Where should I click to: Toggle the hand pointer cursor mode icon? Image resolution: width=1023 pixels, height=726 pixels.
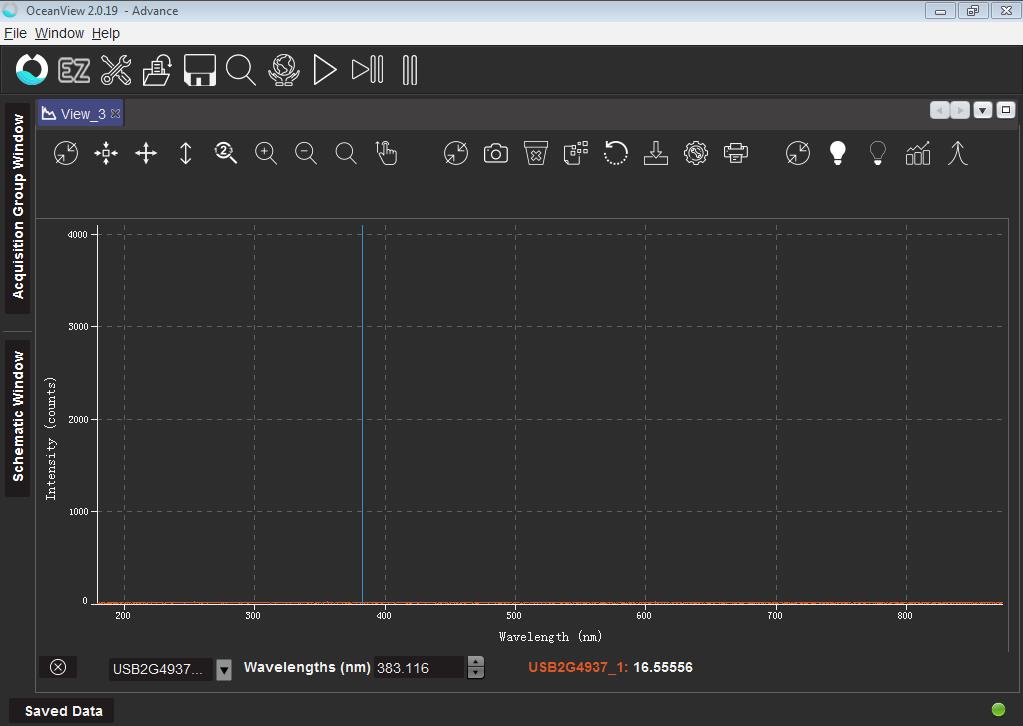point(386,153)
